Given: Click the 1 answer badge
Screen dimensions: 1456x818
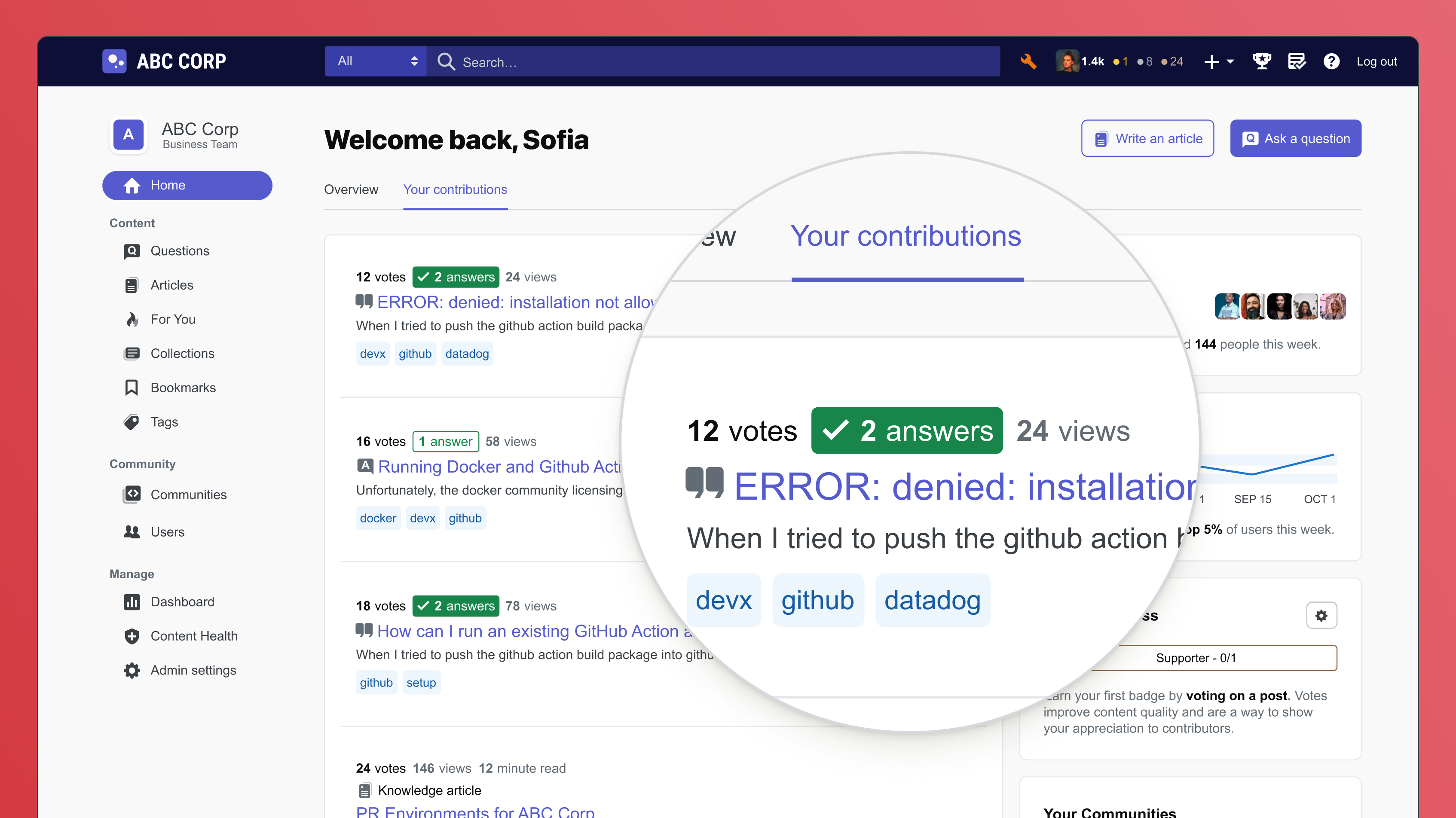Looking at the screenshot, I should point(445,441).
